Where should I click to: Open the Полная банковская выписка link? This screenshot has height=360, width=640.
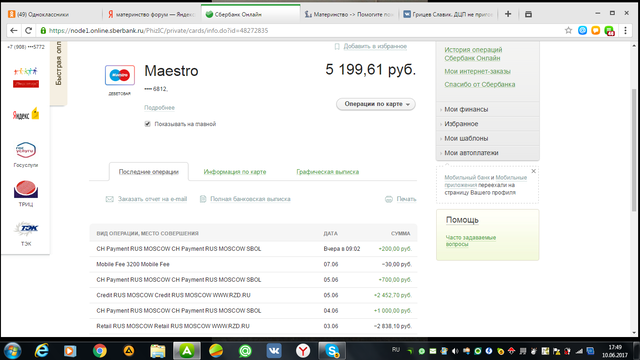[250, 199]
